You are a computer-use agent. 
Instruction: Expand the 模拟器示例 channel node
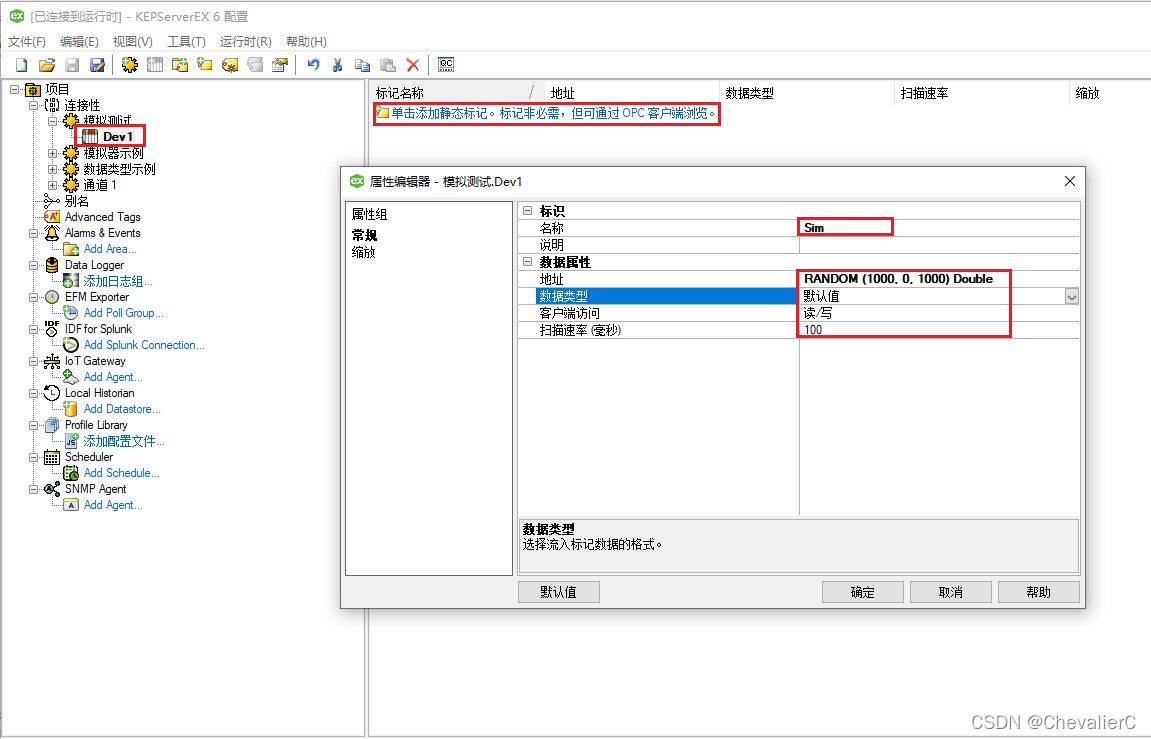click(52, 153)
